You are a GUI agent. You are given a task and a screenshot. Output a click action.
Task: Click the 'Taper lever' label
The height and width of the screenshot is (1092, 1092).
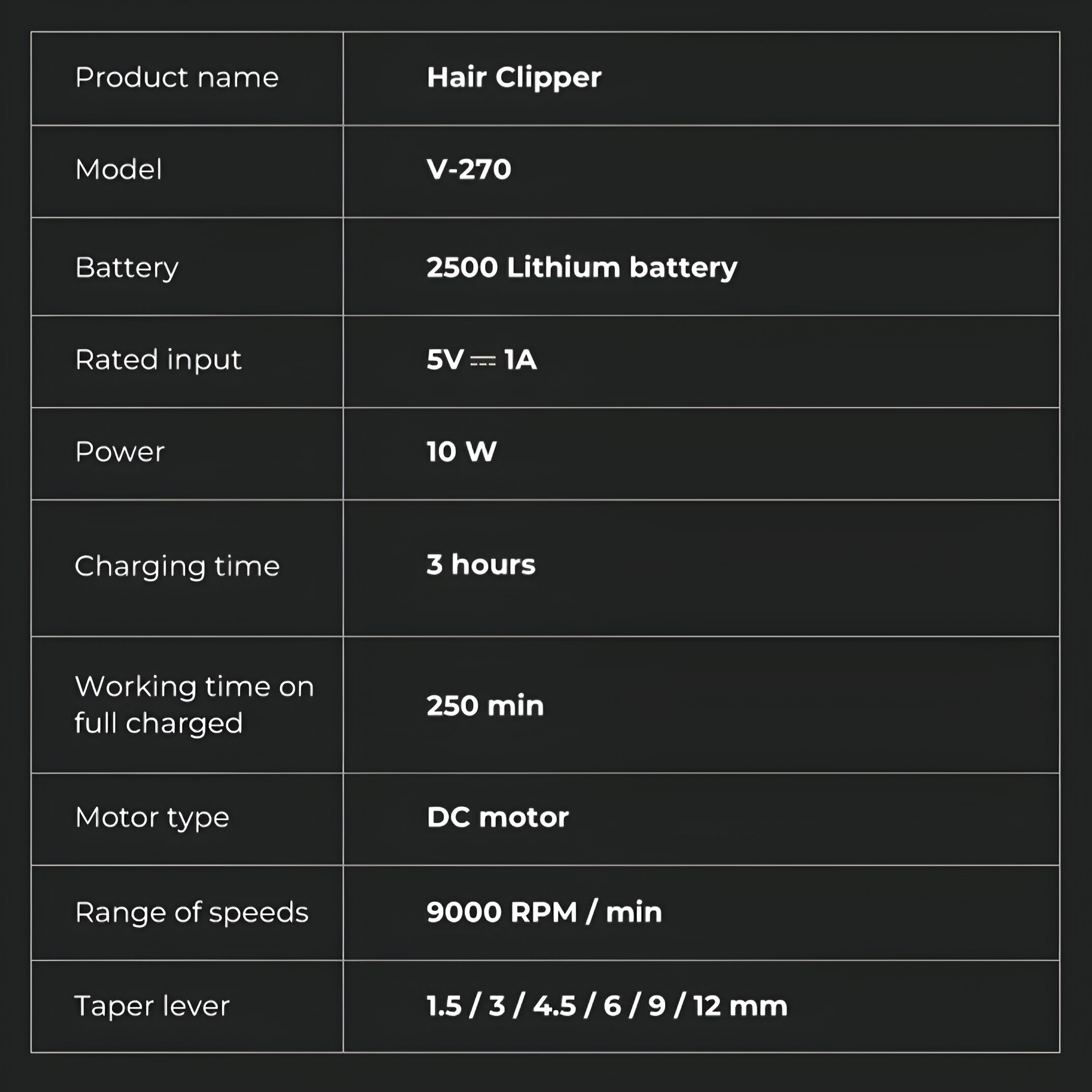point(152,1007)
